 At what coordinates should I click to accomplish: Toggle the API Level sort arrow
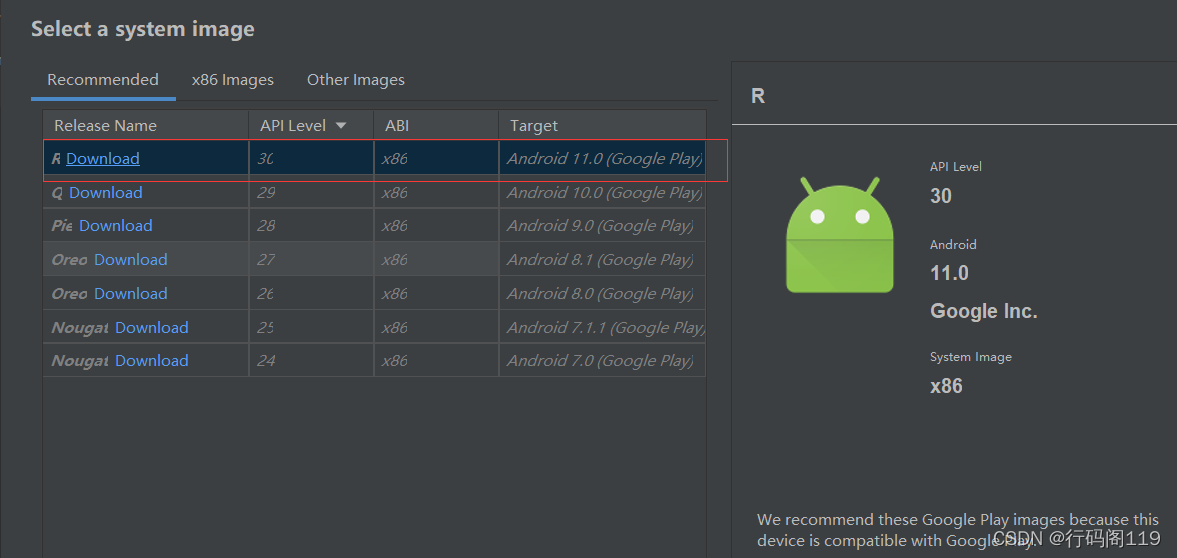click(x=341, y=125)
